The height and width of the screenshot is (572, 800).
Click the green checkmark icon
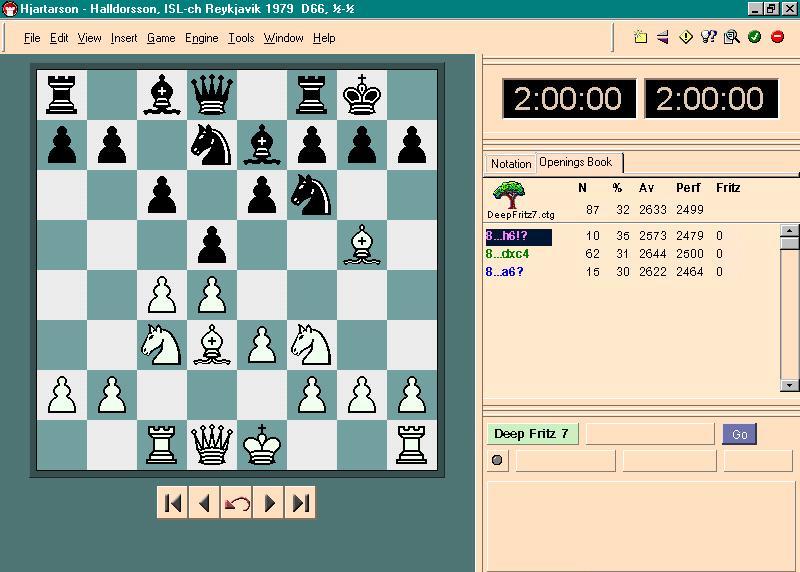click(x=754, y=37)
